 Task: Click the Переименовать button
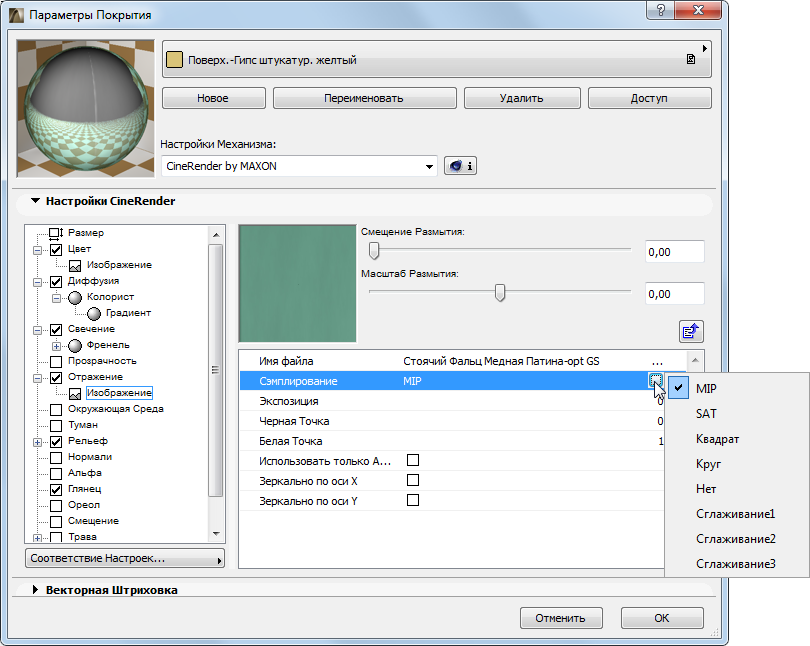pyautogui.click(x=364, y=98)
